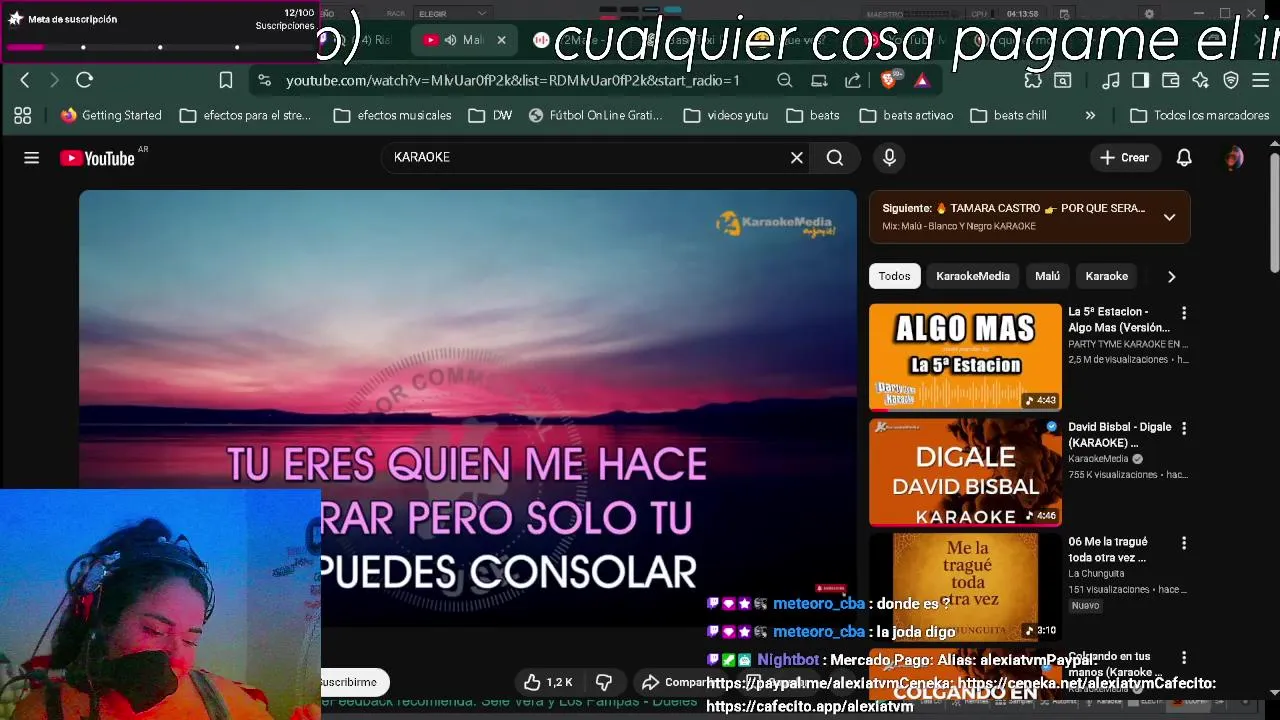The image size is (1280, 720).
Task: Like the video (1,2 K)
Action: pos(549,682)
